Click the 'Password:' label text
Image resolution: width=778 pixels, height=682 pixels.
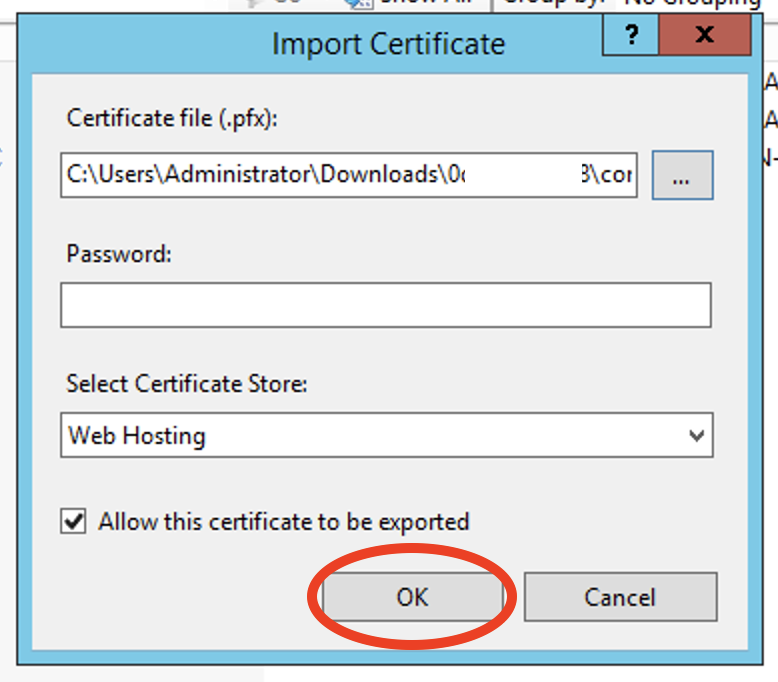[x=119, y=254]
